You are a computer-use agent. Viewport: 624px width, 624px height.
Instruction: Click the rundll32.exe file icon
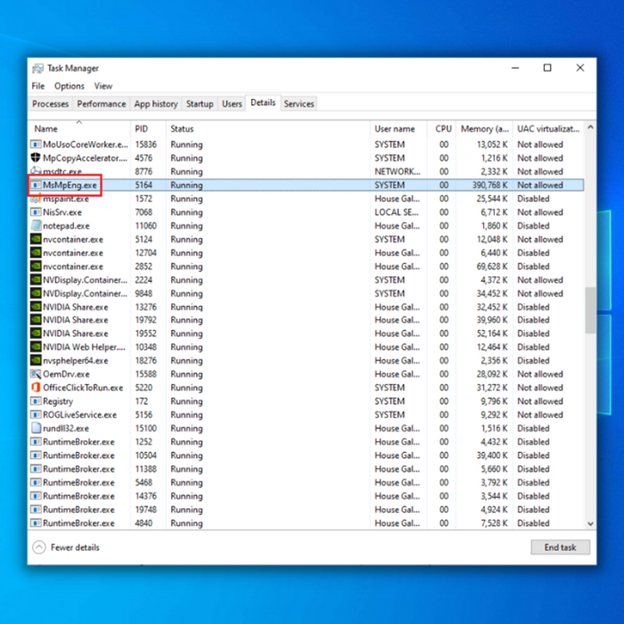pos(36,428)
